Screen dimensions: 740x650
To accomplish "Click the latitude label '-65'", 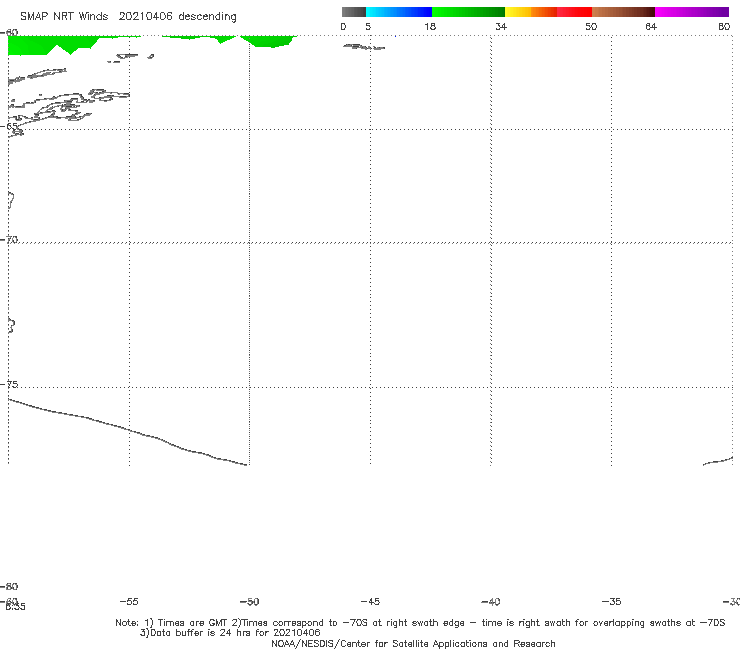I will 9,127.
